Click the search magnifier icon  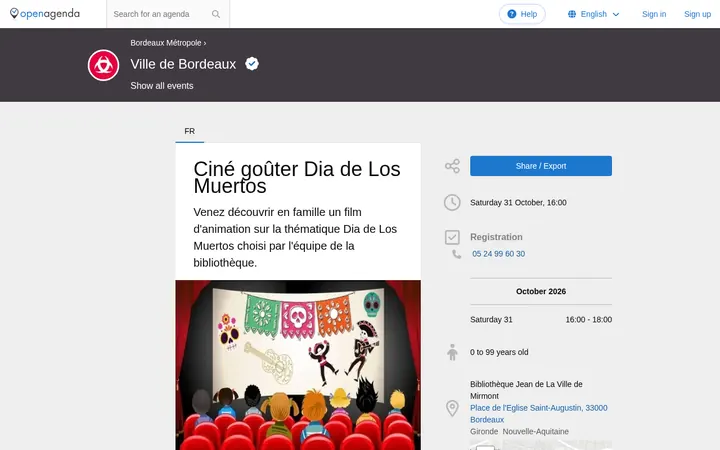[x=216, y=14]
